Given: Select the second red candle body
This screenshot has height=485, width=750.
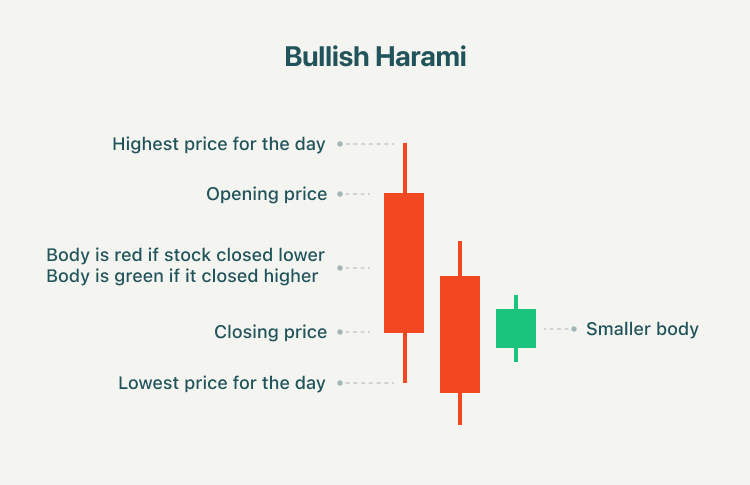Looking at the screenshot, I should 460,334.
